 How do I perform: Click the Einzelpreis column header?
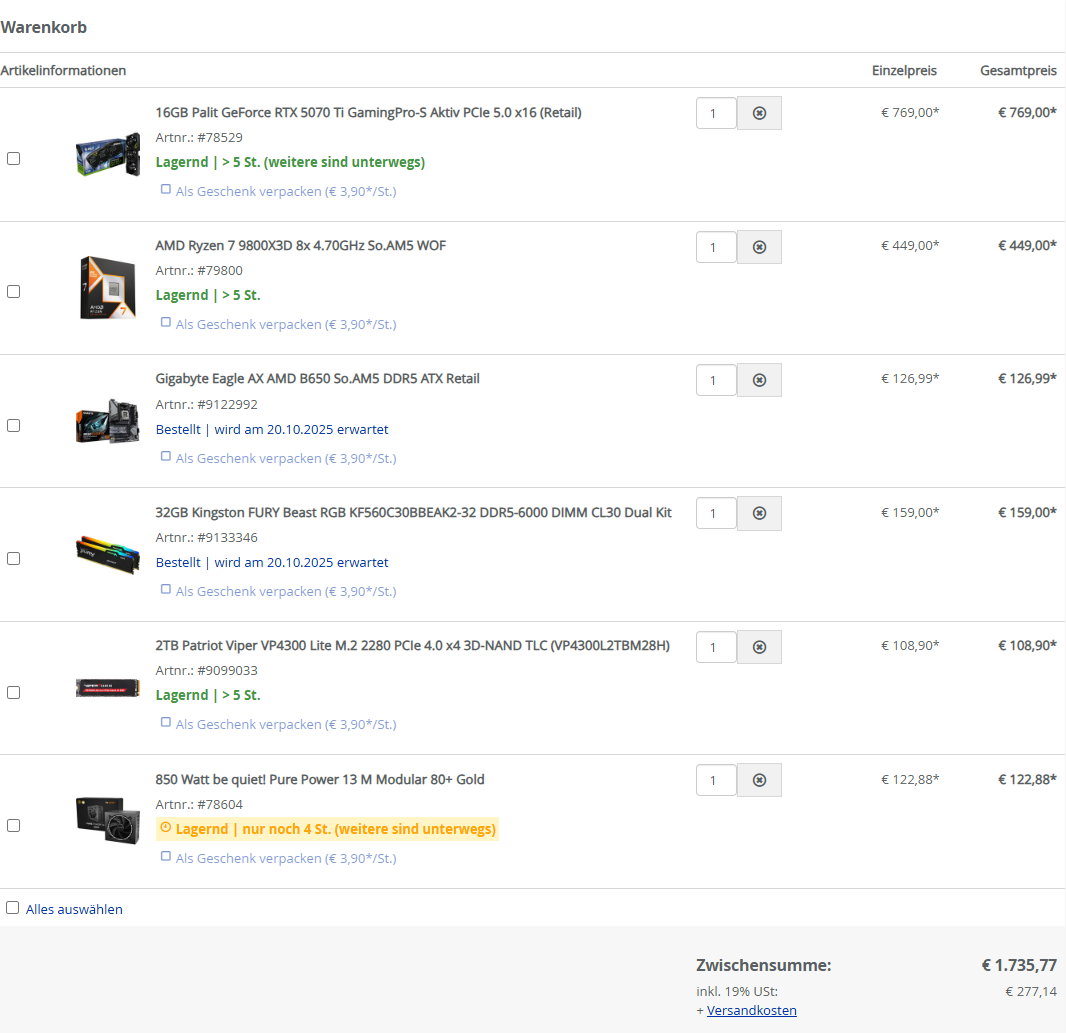tap(904, 71)
